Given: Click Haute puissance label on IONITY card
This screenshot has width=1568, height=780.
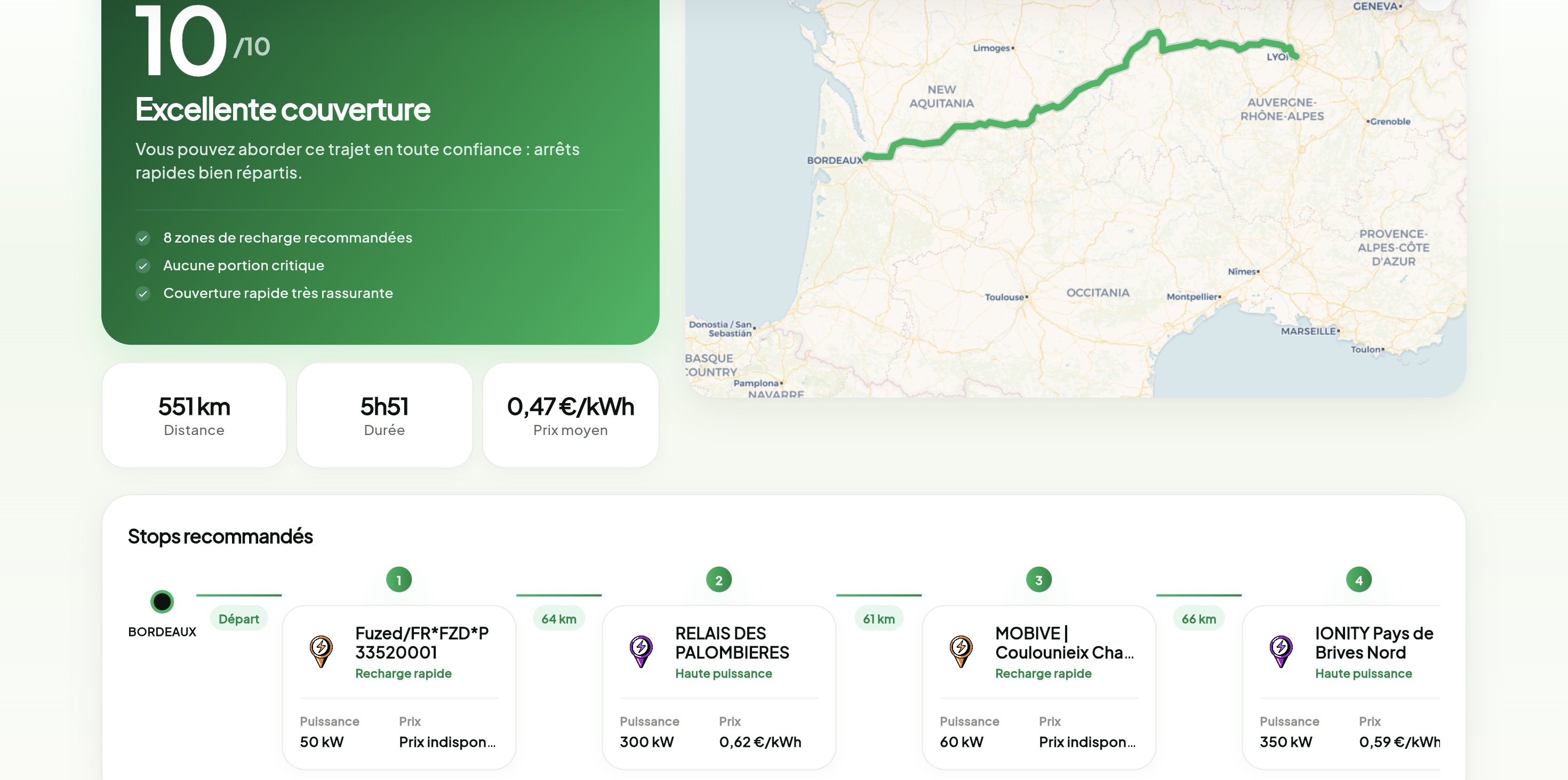Looking at the screenshot, I should click(x=1364, y=673).
